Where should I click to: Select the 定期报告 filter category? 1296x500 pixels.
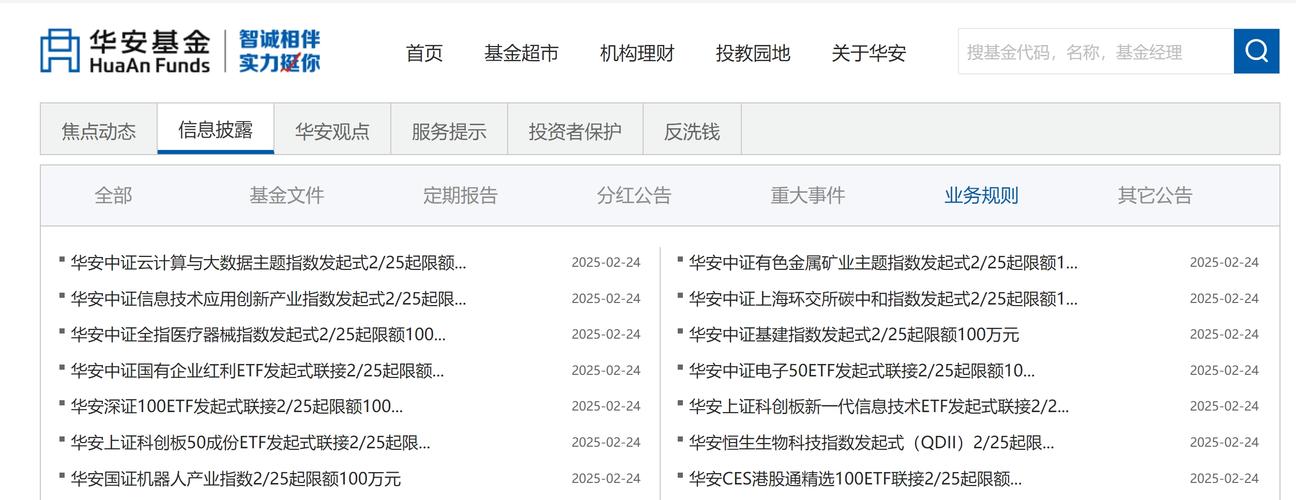[x=460, y=196]
